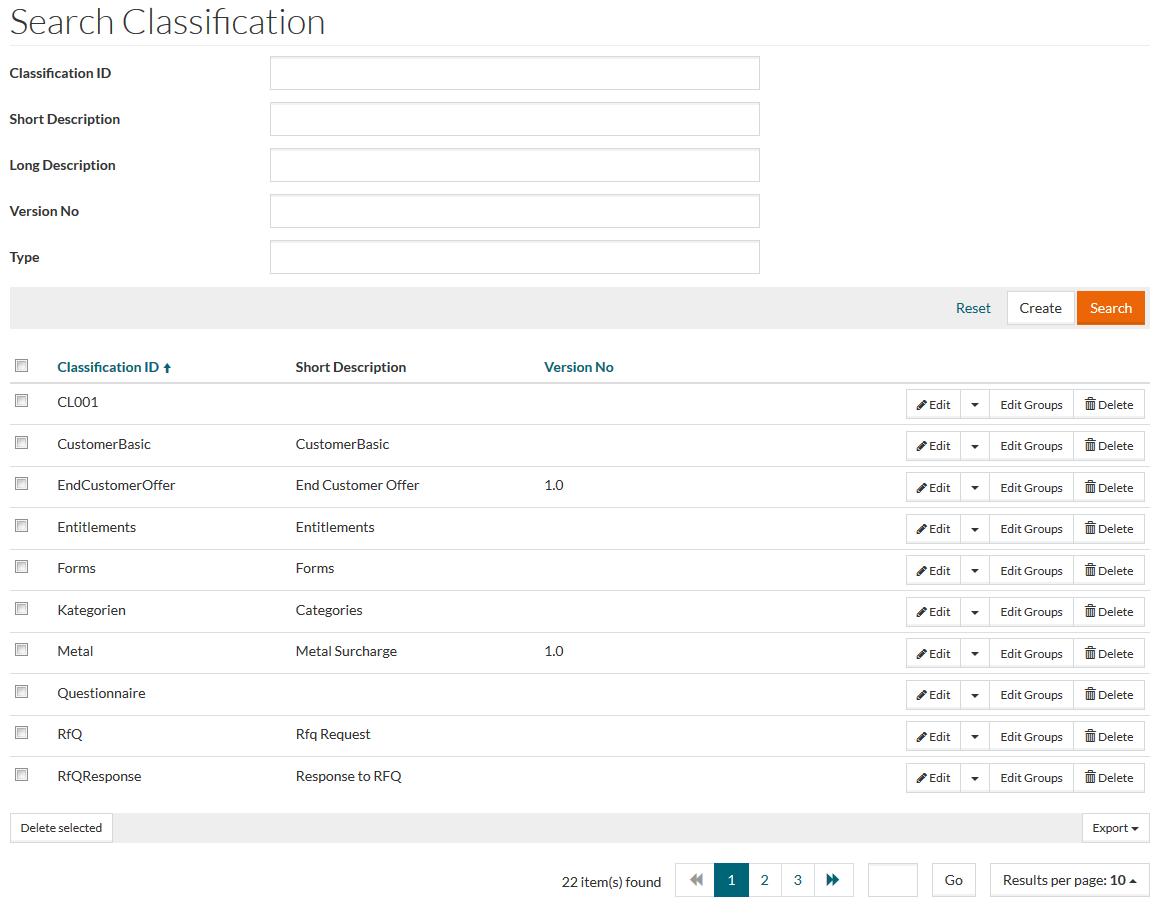
Task: Click the Edit Groups button for RfQ
Action: point(1031,737)
